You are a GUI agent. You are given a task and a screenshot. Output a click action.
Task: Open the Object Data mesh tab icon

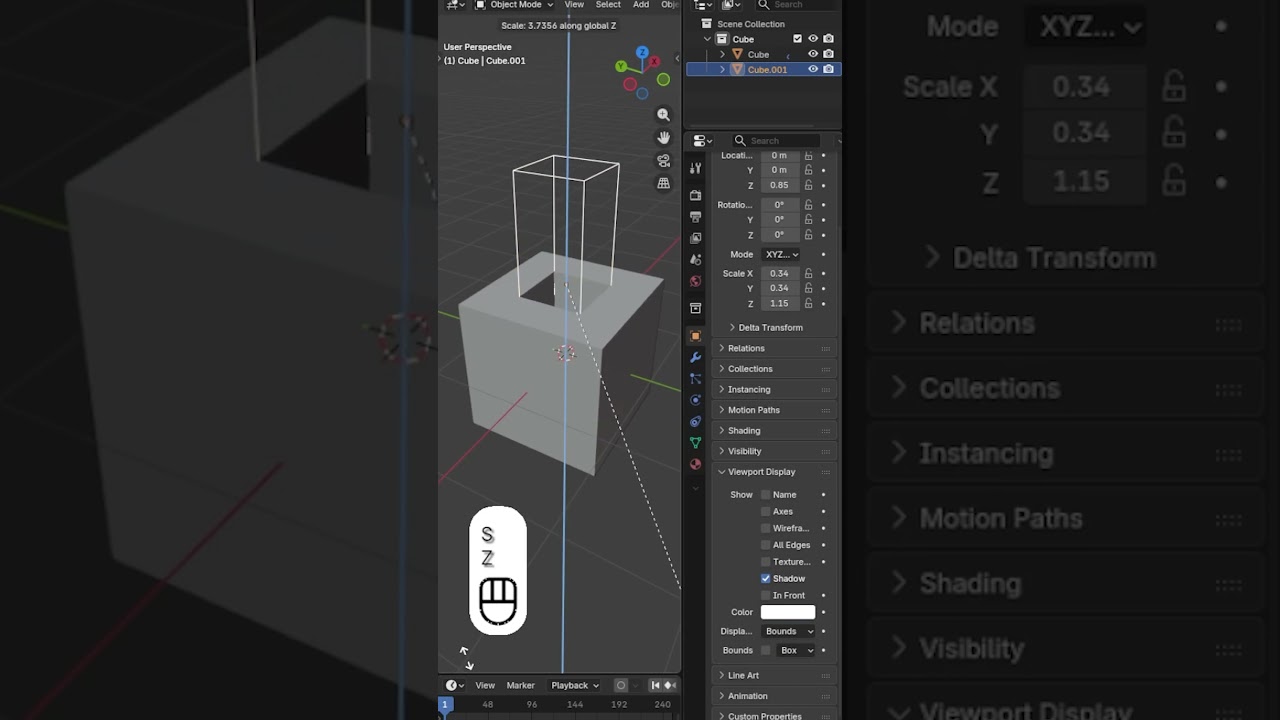tap(696, 443)
